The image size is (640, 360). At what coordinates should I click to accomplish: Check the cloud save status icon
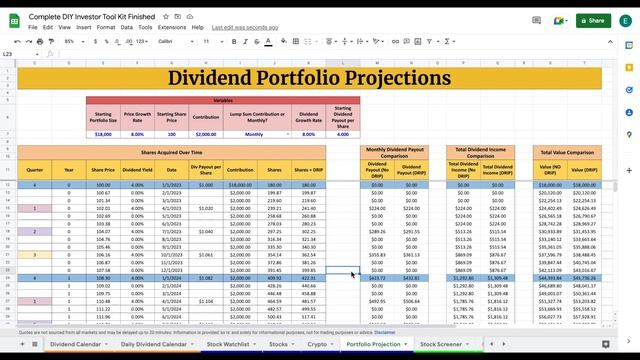tap(190, 17)
